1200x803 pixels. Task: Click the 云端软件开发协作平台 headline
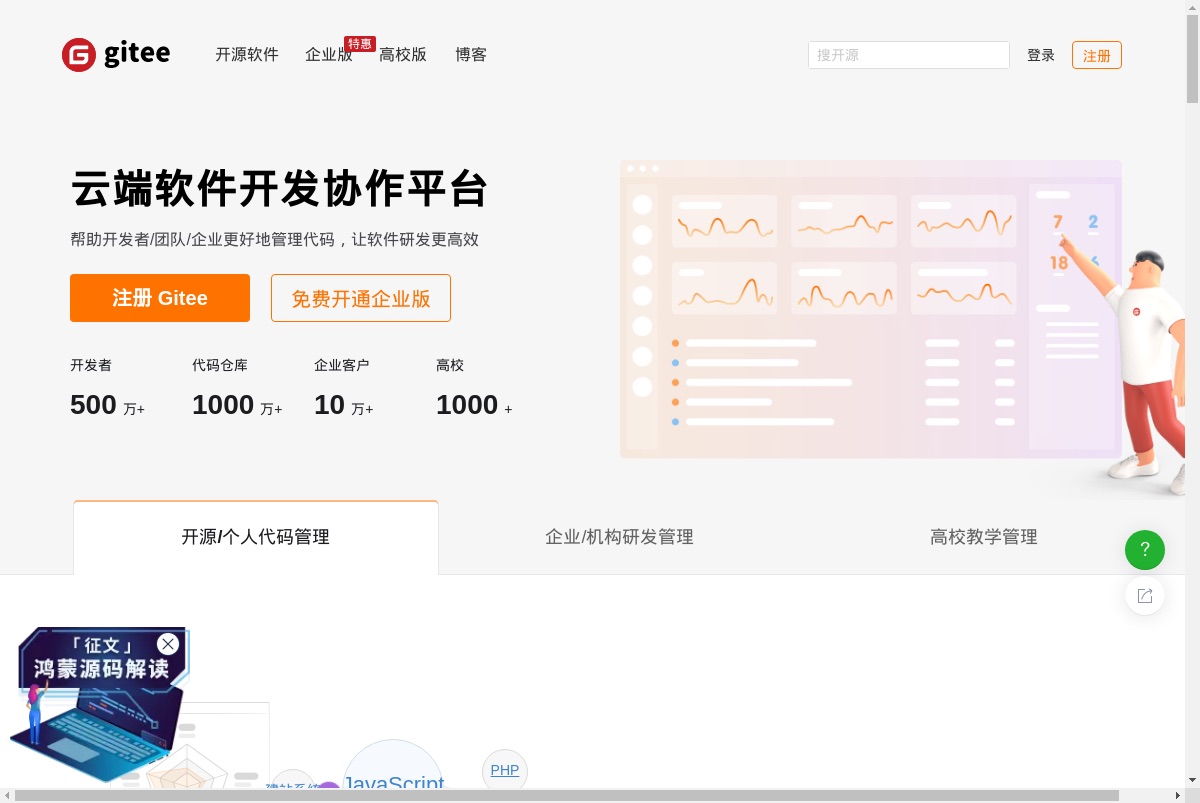[x=280, y=188]
